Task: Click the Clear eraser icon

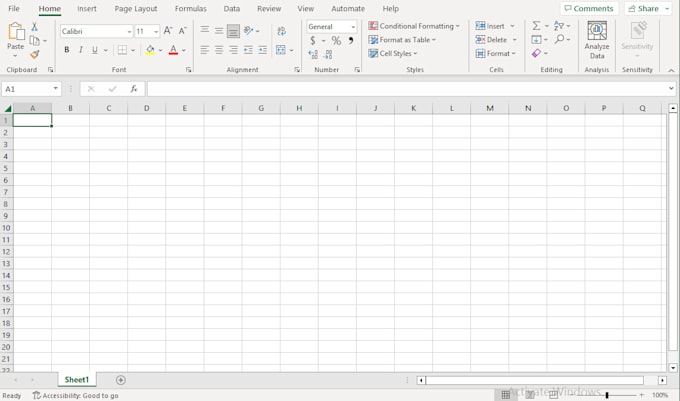Action: coord(536,53)
